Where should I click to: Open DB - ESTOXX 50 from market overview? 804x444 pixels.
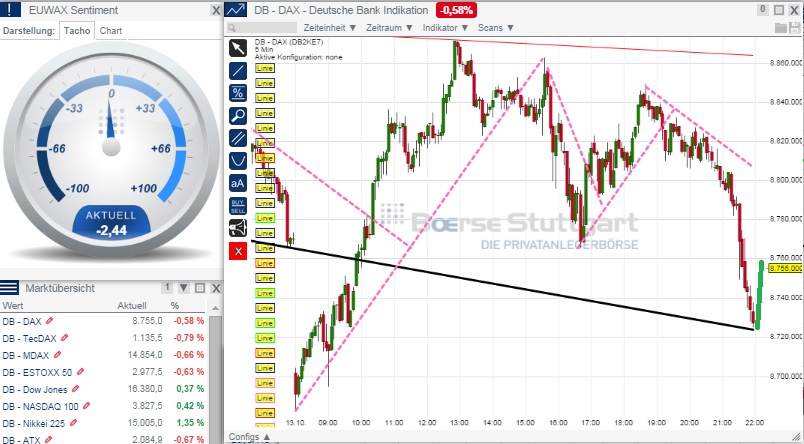(x=37, y=372)
